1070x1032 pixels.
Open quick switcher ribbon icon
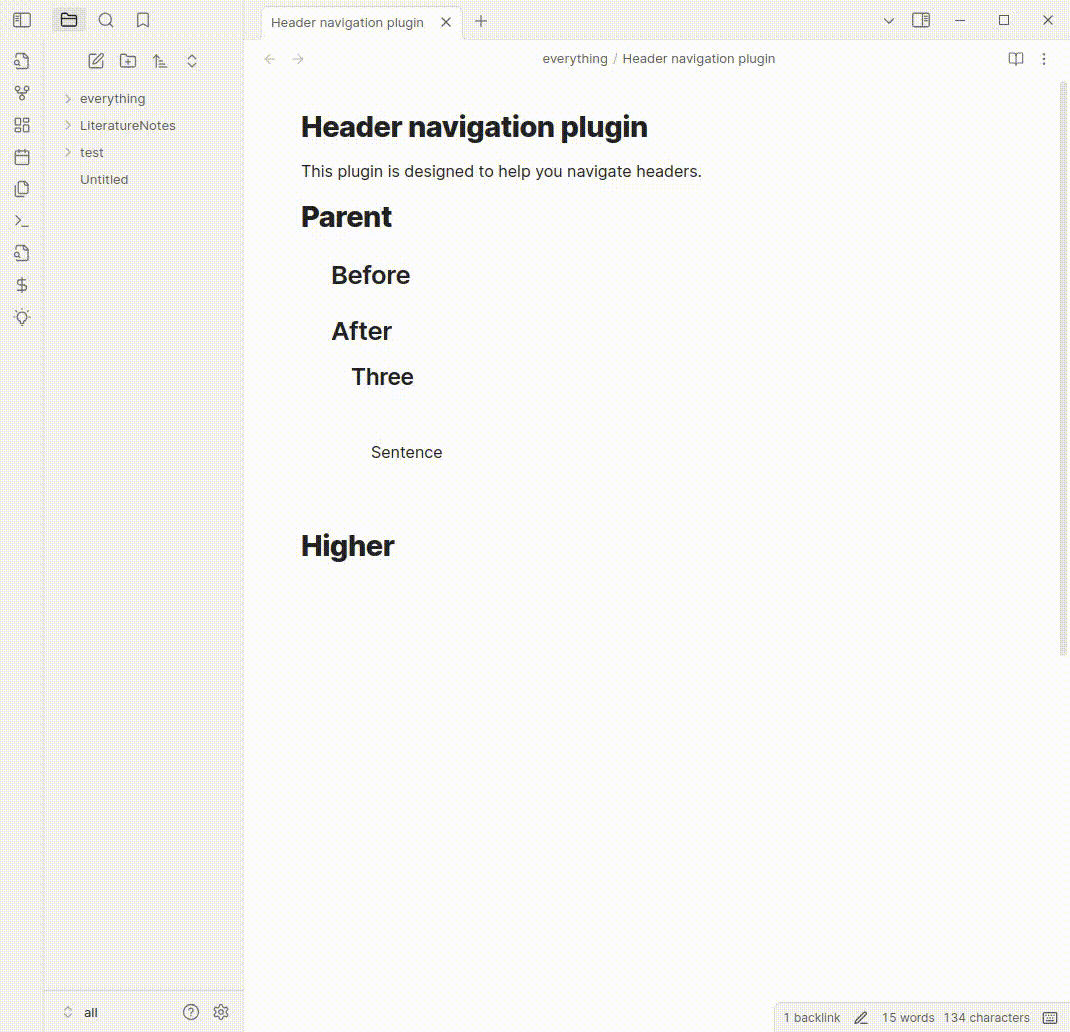pos(22,61)
